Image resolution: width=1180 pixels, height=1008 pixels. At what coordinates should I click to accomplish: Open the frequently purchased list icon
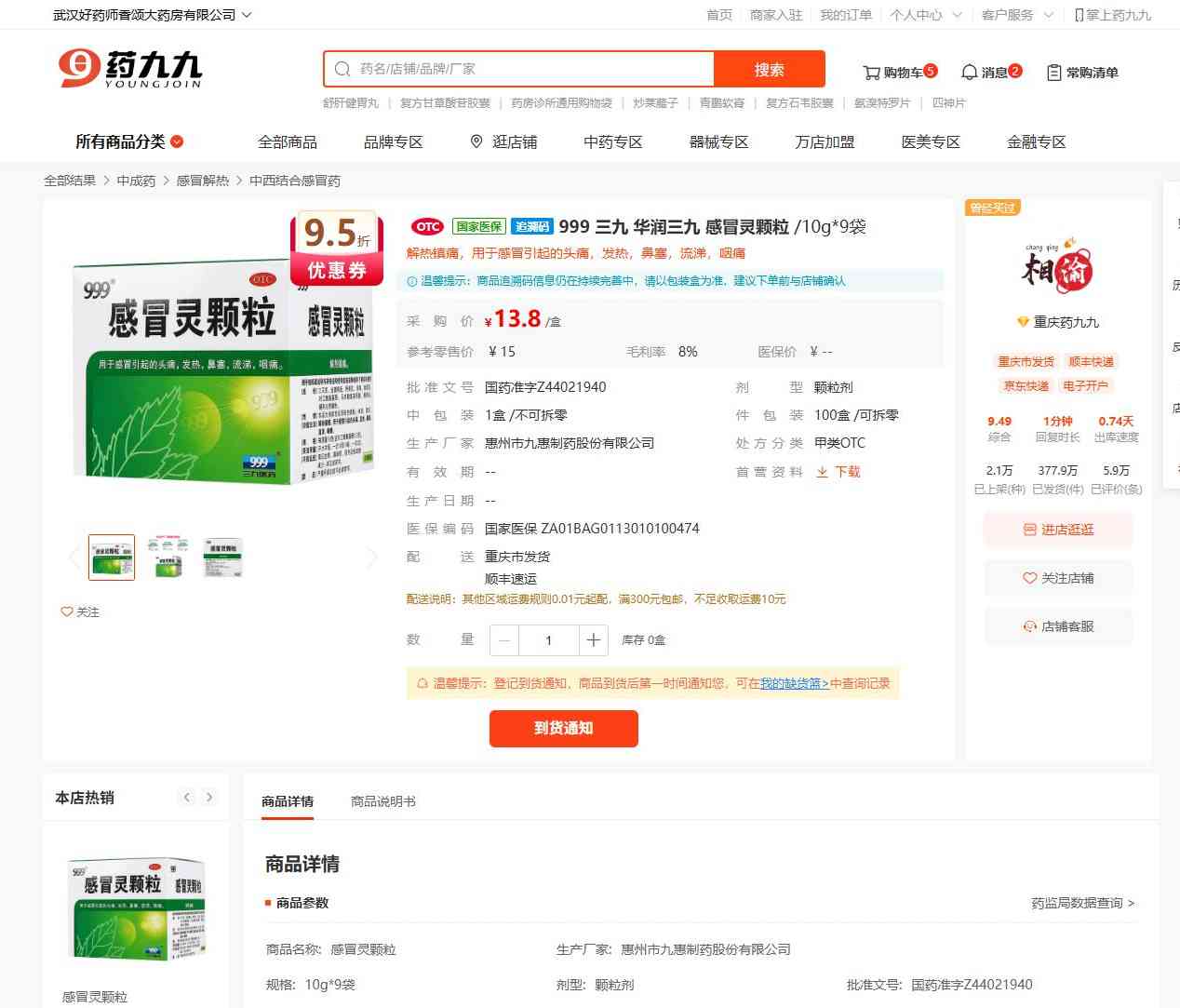[x=1054, y=73]
